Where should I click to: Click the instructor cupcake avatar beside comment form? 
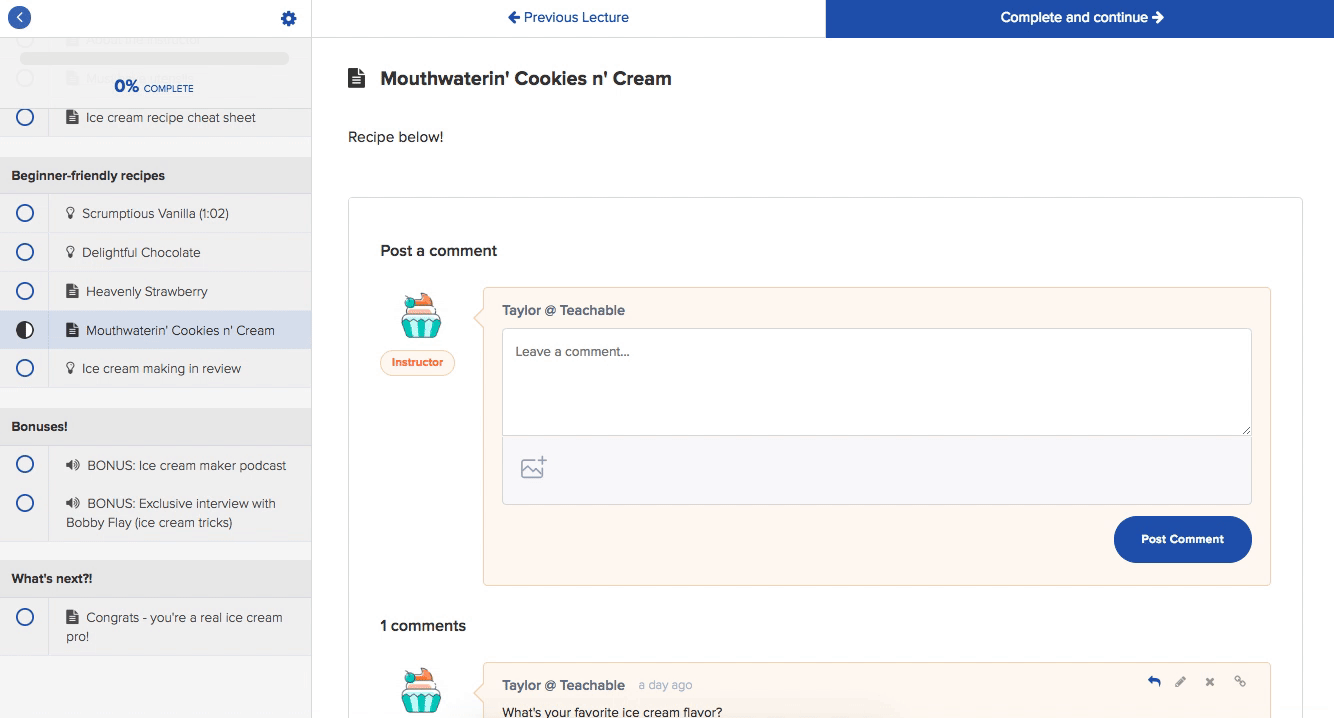click(421, 315)
